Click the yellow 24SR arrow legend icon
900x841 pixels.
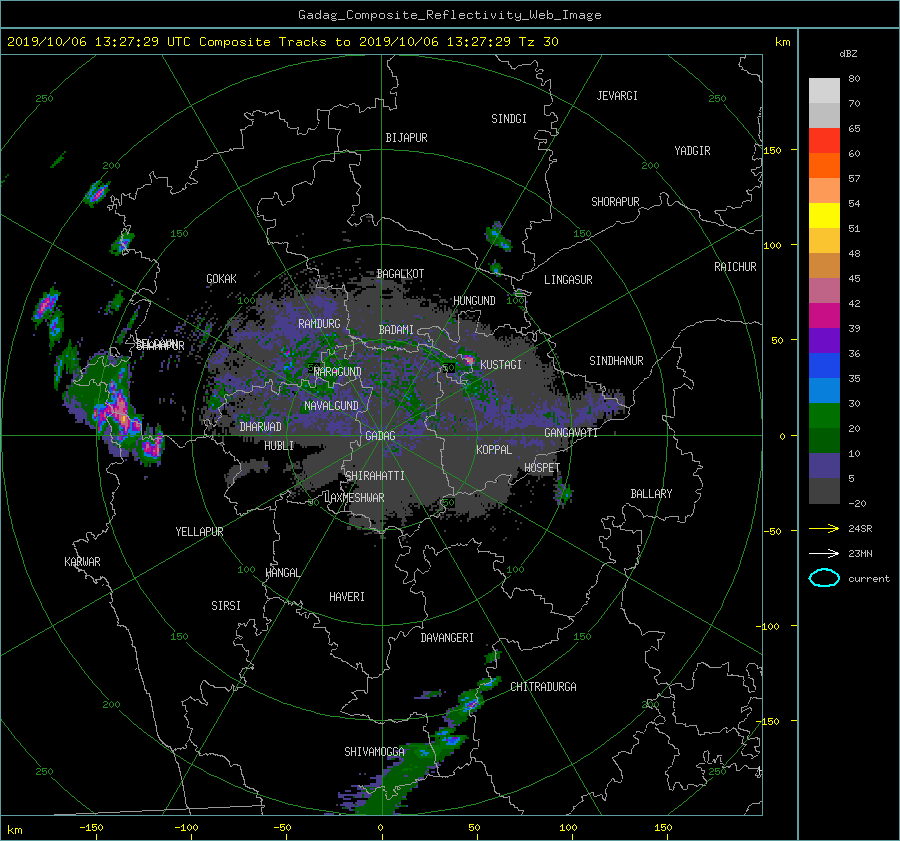824,528
